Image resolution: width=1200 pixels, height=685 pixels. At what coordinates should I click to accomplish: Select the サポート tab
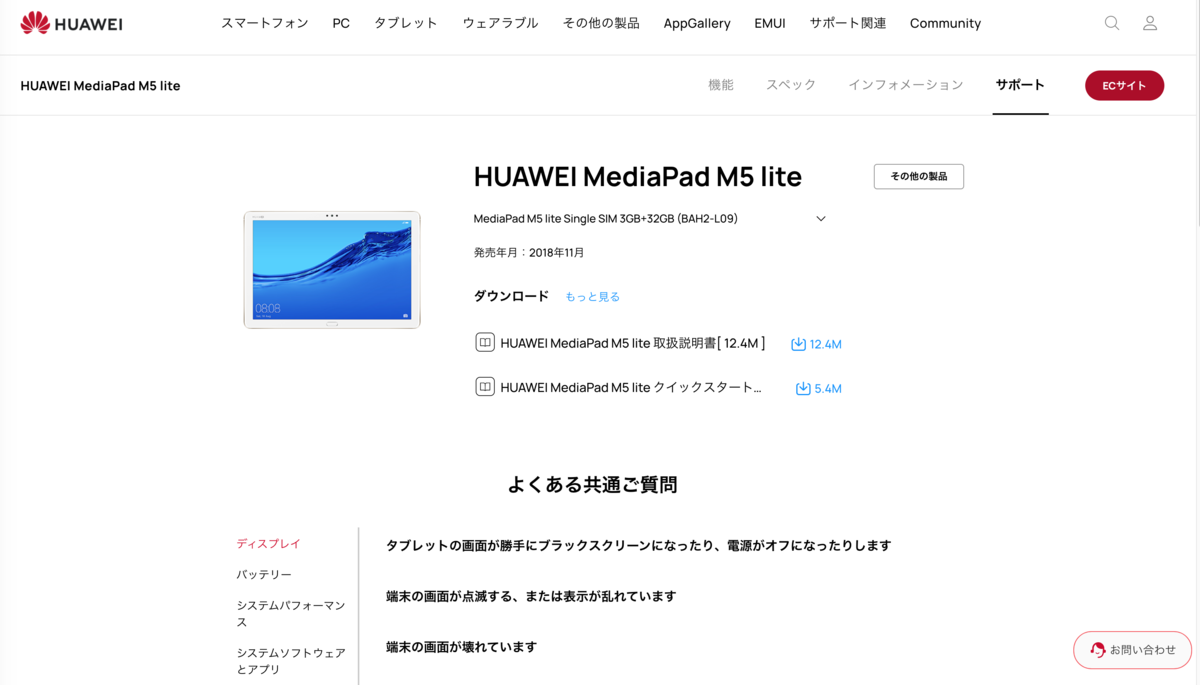[x=1020, y=85]
